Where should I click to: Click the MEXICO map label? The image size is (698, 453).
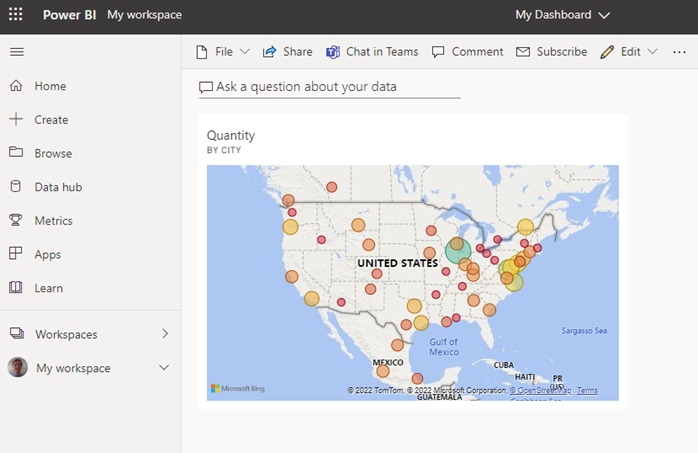coord(388,363)
